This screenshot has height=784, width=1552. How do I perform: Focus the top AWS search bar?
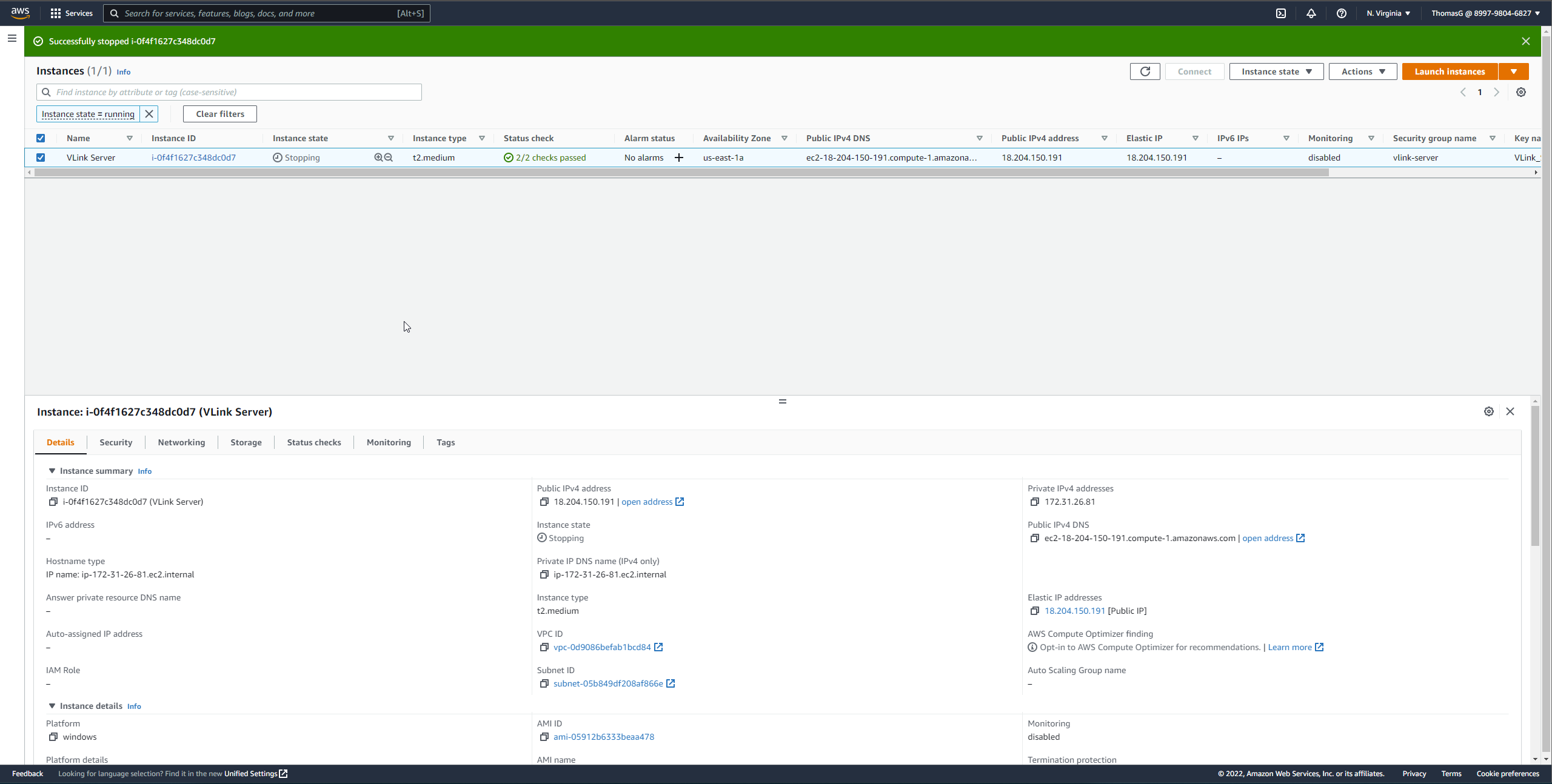click(267, 13)
